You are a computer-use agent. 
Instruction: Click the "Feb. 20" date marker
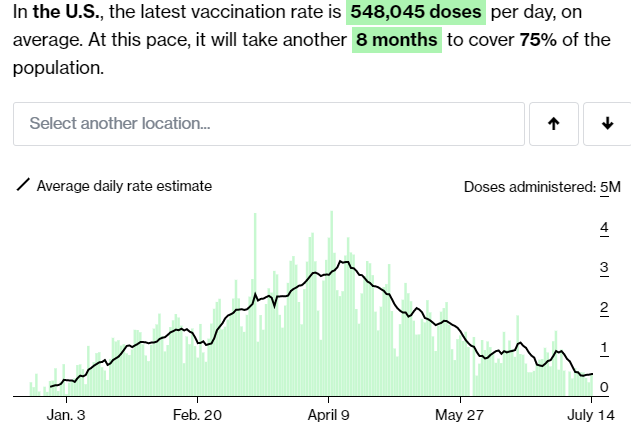(197, 414)
